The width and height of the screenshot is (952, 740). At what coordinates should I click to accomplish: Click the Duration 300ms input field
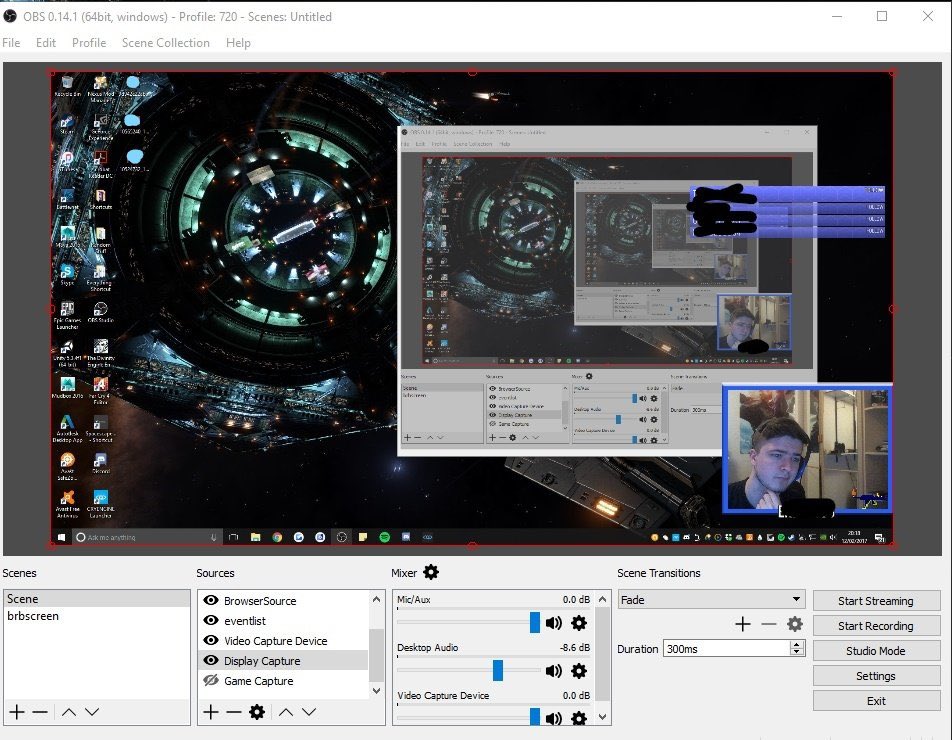coord(727,648)
